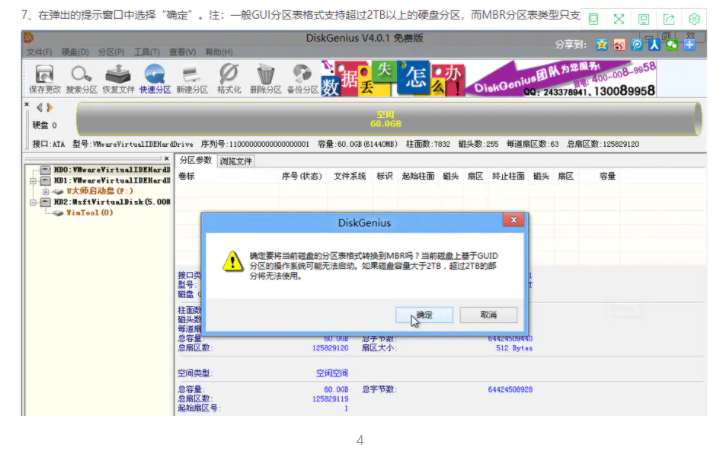Click the DiskGenius app logo in title bar
This screenshot has height=460, width=716.
(x=29, y=37)
